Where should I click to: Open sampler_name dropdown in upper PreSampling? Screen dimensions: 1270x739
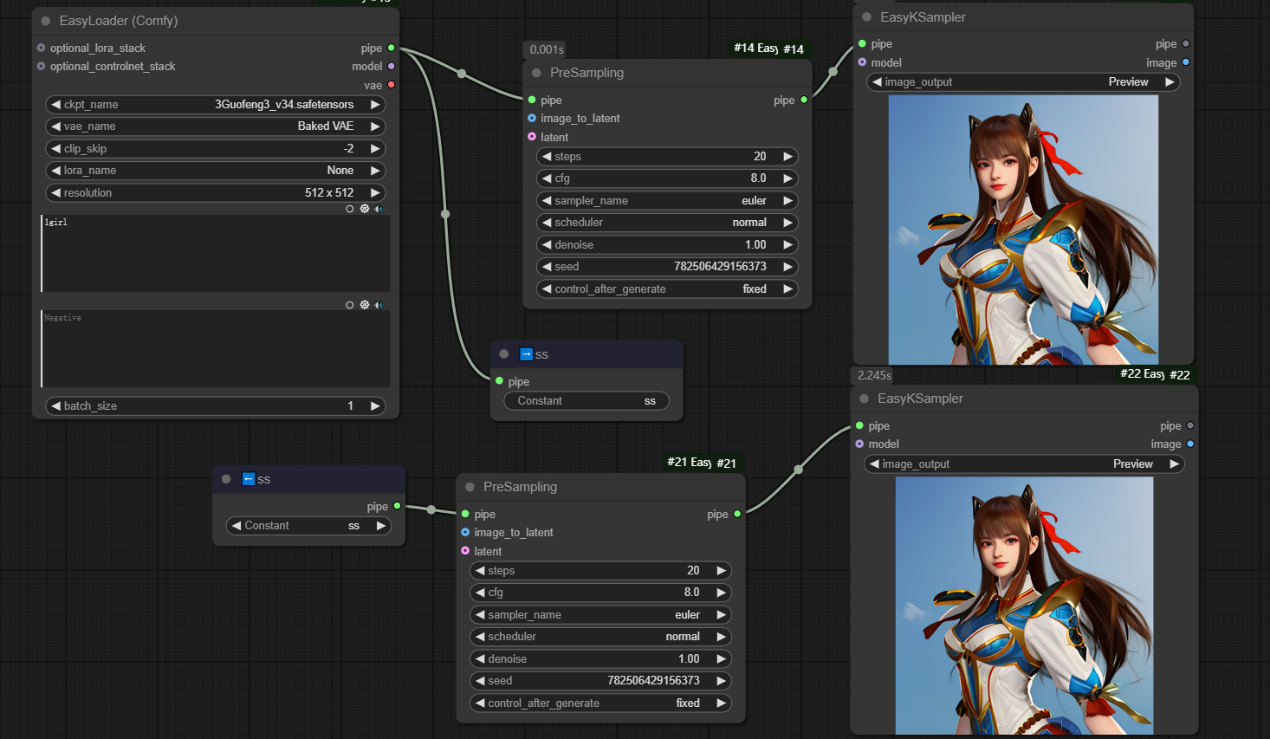(667, 200)
